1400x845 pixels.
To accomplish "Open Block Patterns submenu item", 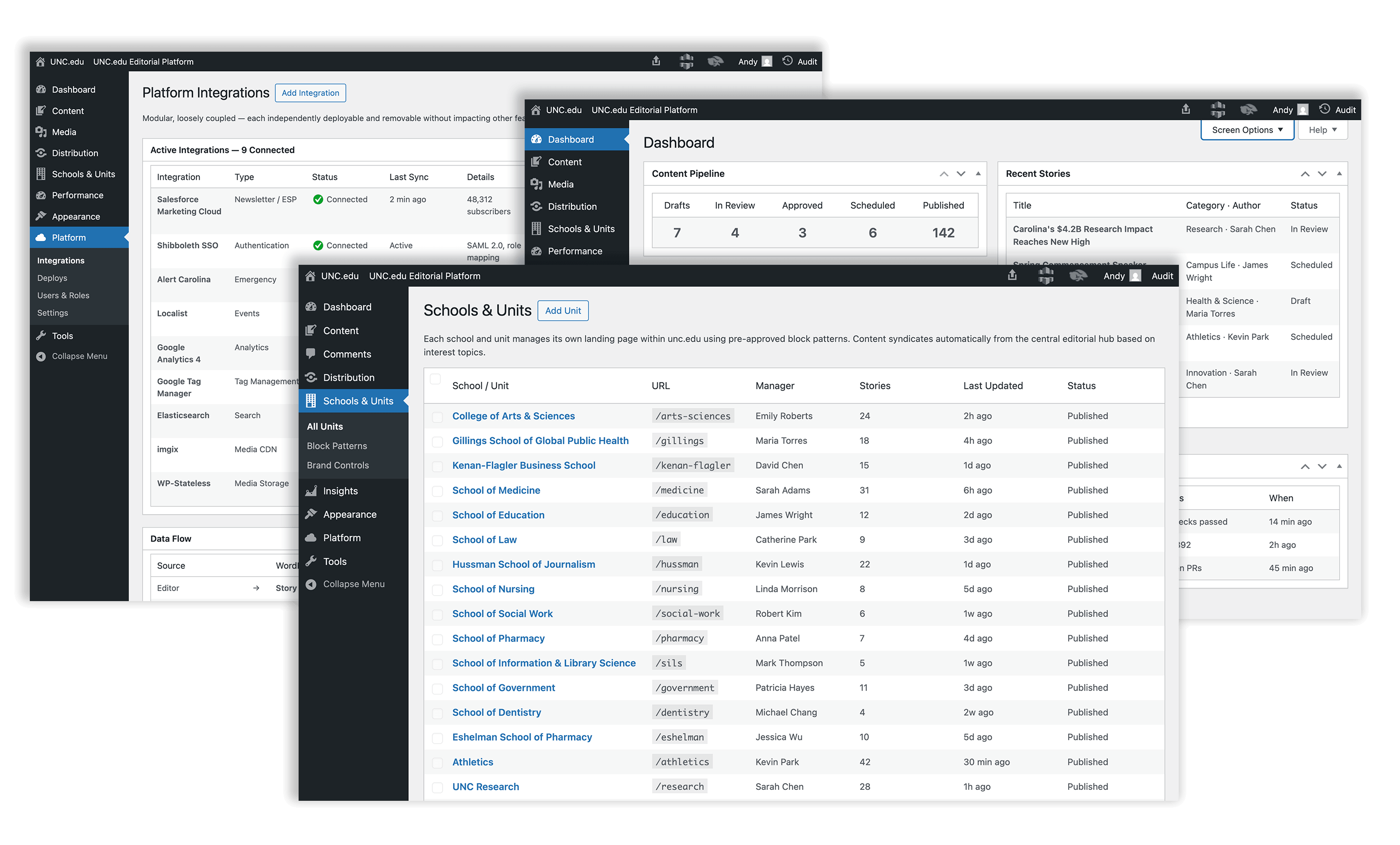I will (336, 446).
